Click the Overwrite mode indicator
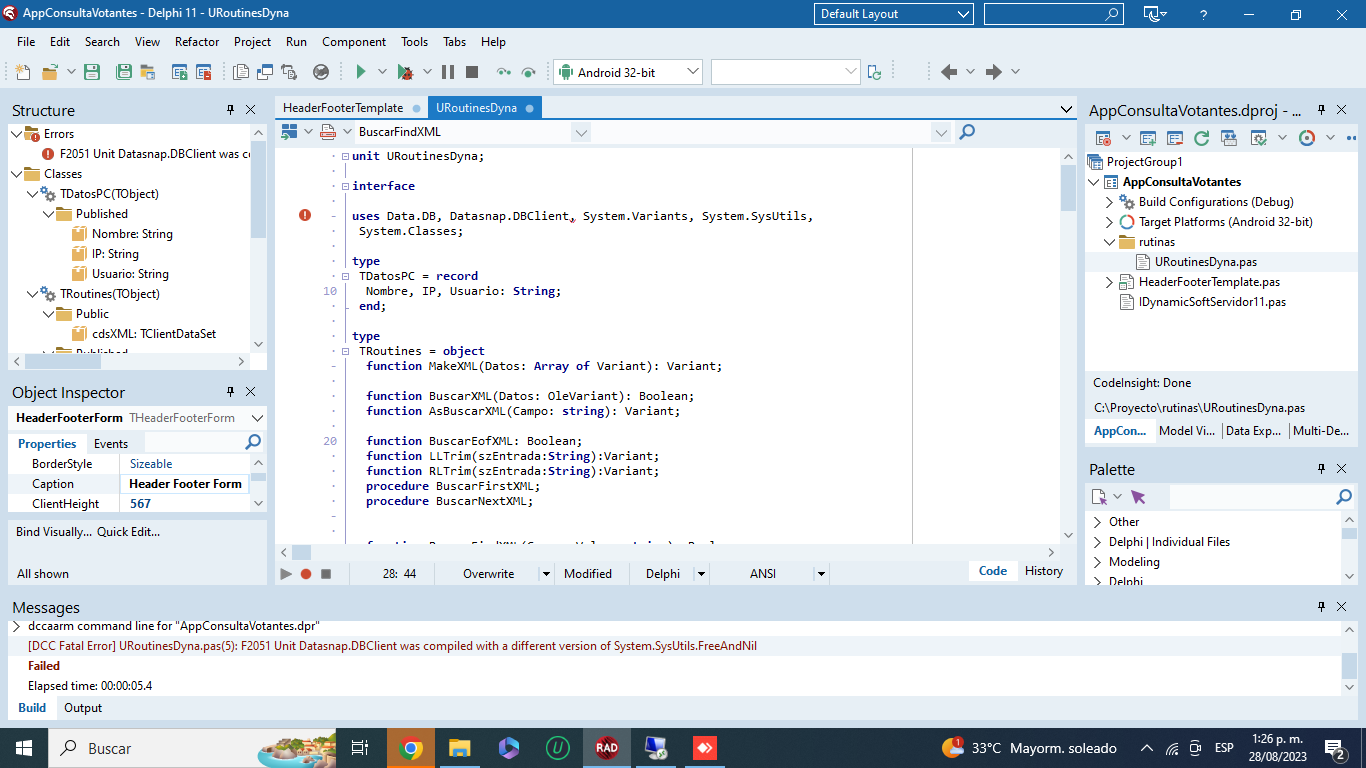 click(x=489, y=574)
